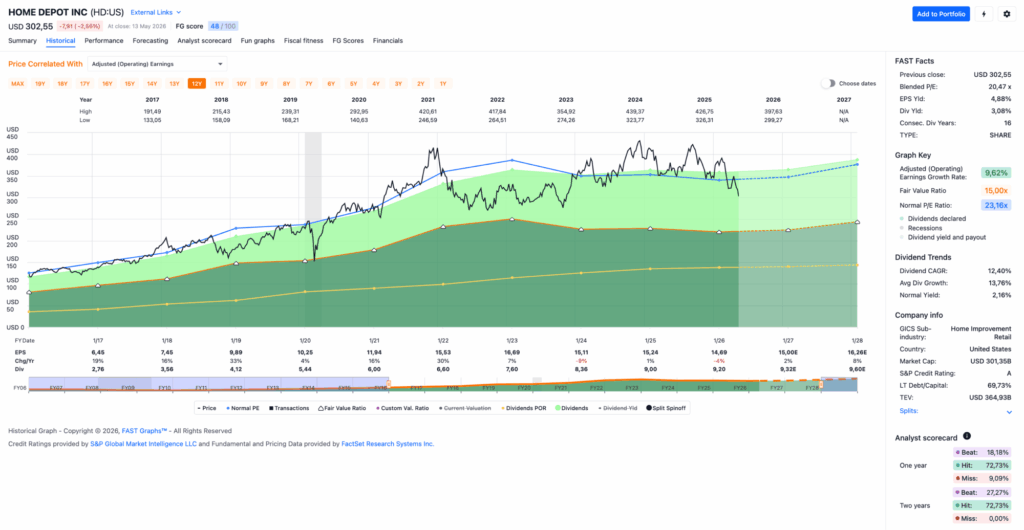Select the 7Y time range
The height and width of the screenshot is (530, 1024).
[x=309, y=84]
